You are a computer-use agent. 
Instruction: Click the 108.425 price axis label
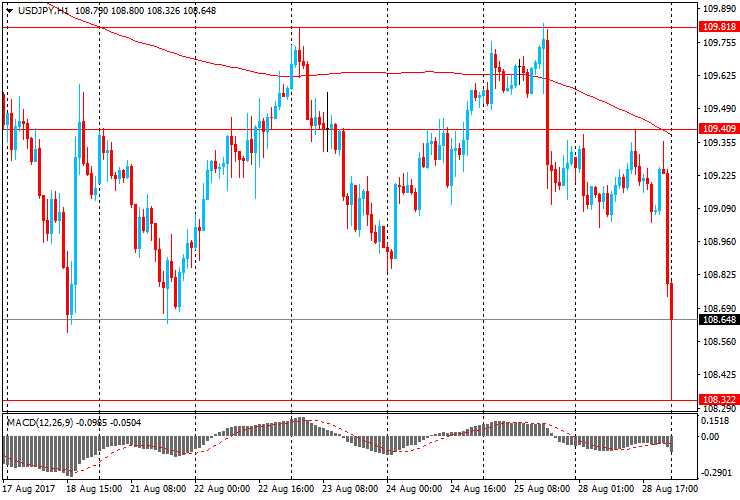(x=719, y=375)
